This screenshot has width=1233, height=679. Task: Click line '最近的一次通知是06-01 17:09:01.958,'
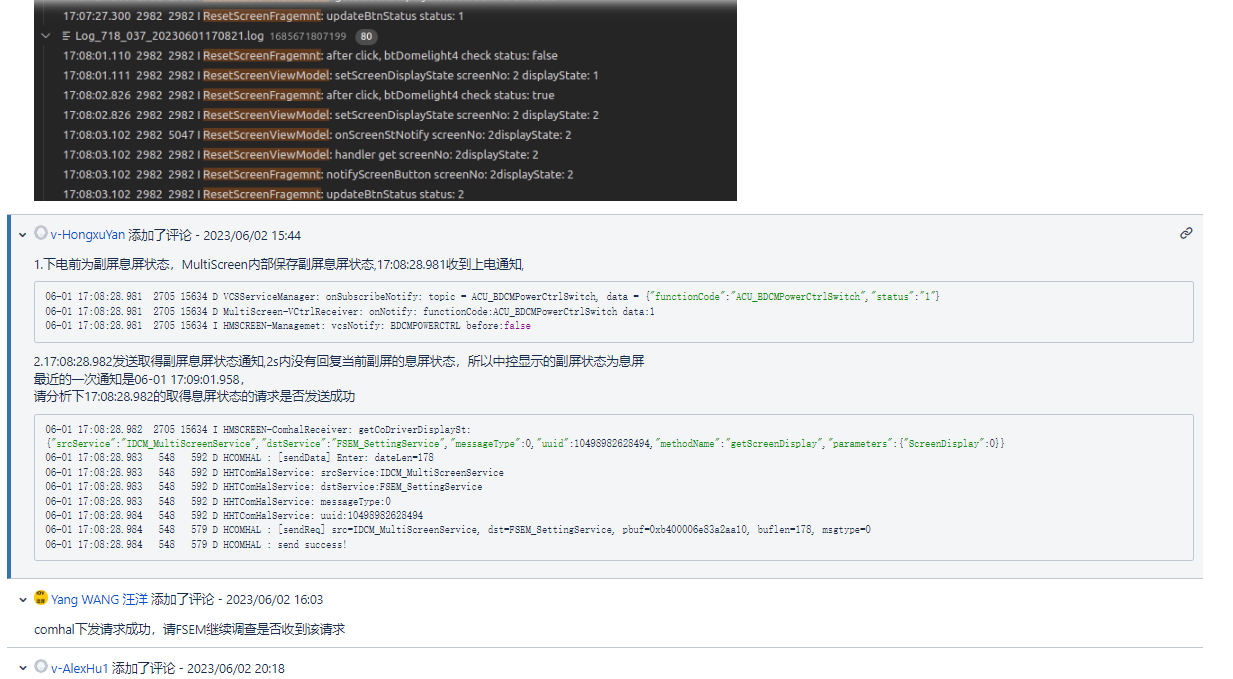pos(138,379)
